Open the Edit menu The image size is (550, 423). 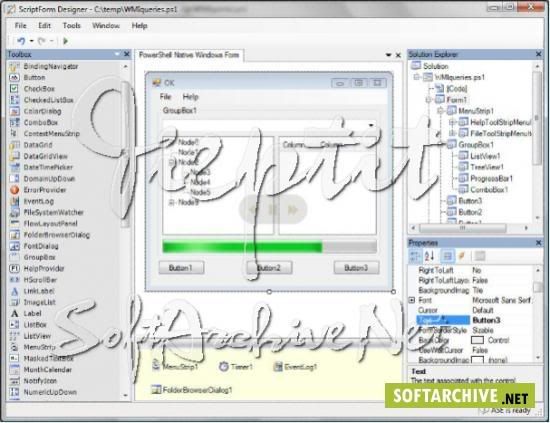pyautogui.click(x=45, y=26)
